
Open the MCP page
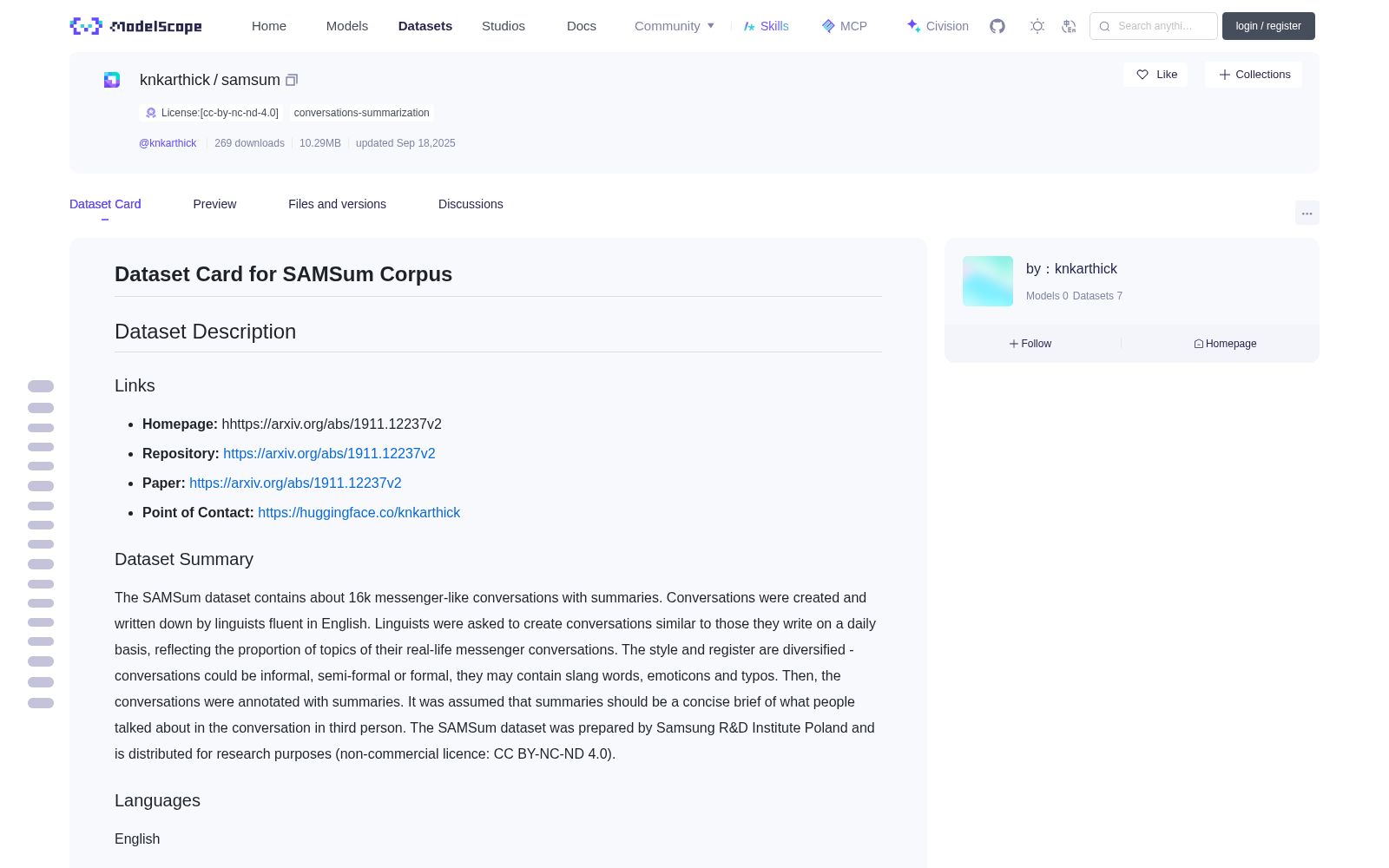[844, 26]
